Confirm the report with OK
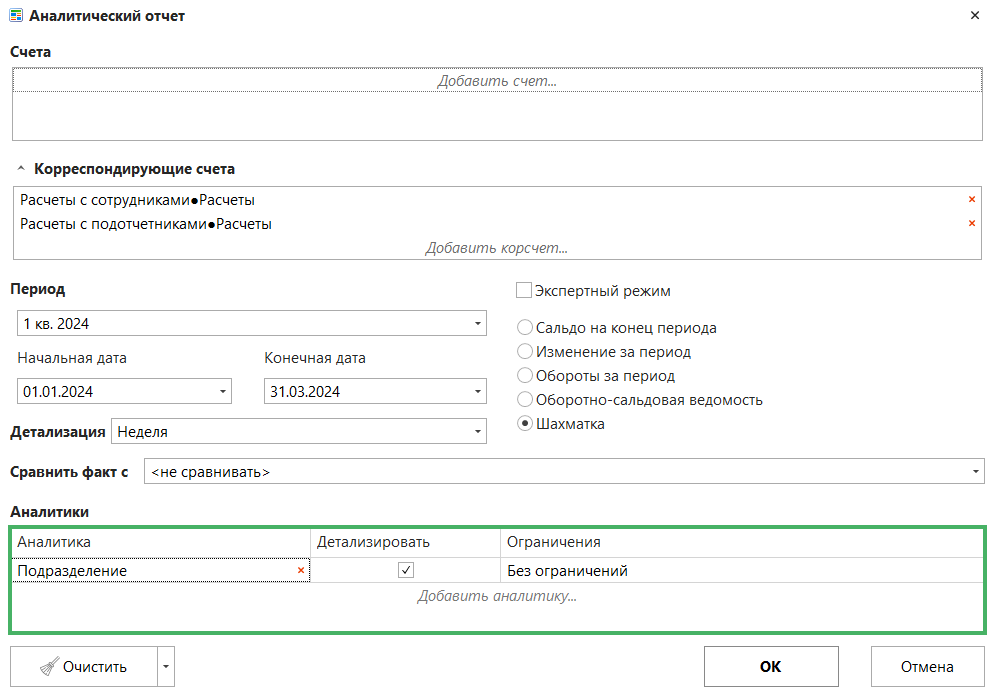Image resolution: width=995 pixels, height=698 pixels. 770,667
